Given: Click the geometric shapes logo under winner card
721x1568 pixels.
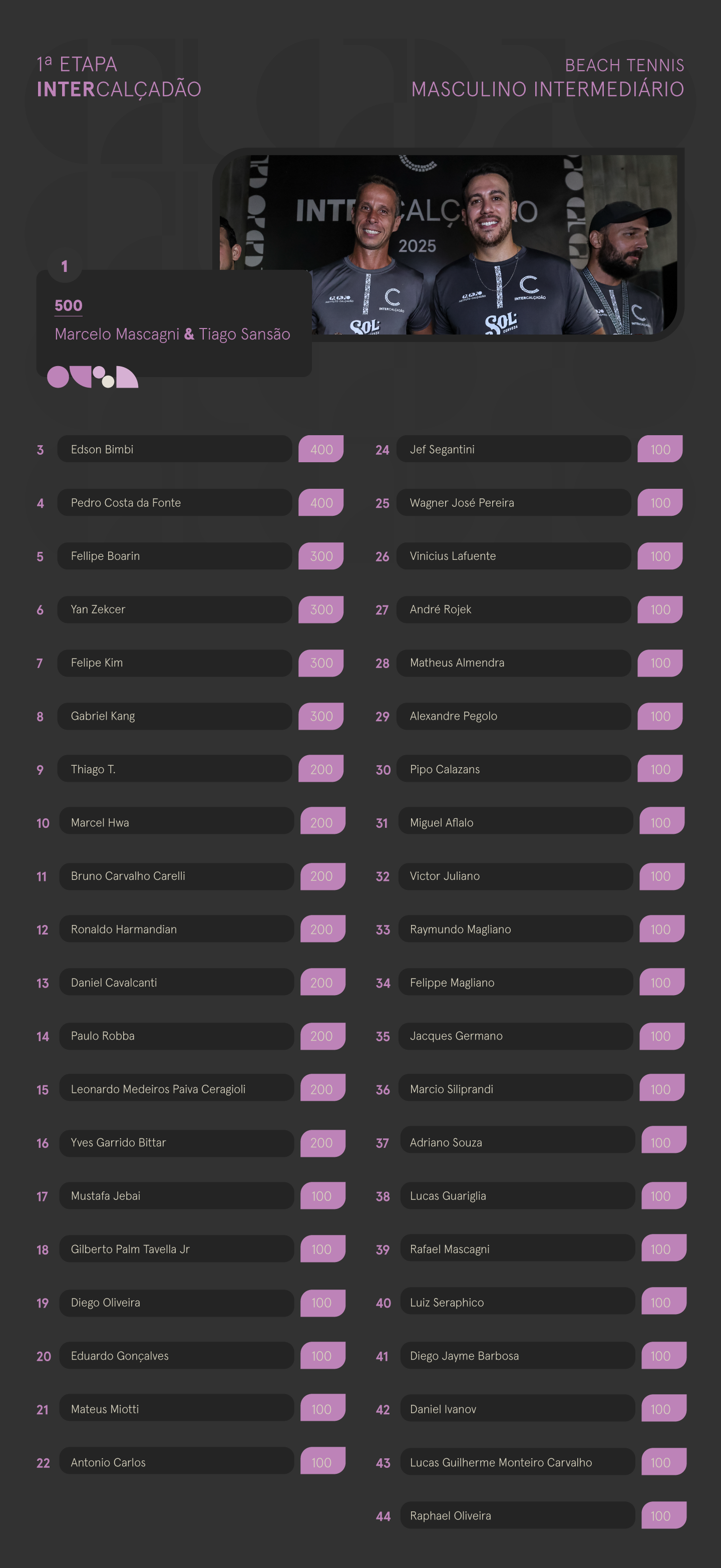Looking at the screenshot, I should (93, 377).
